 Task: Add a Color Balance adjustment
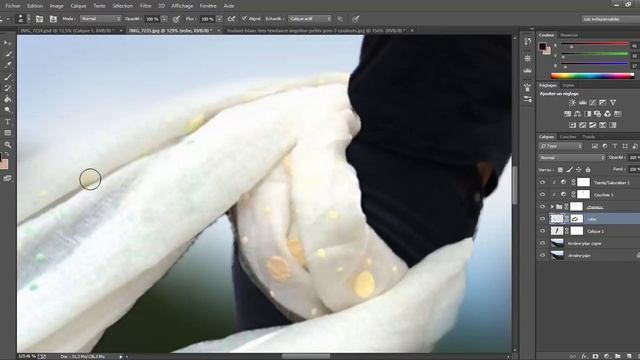tap(577, 114)
